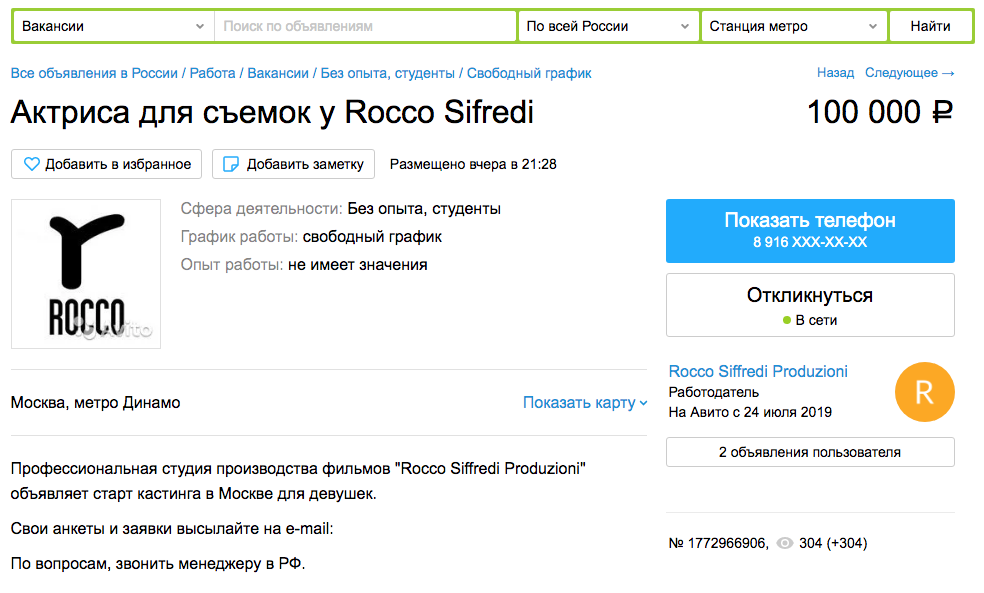Click the heart icon to add to favorites
This screenshot has height=593, width=984.
31,164
